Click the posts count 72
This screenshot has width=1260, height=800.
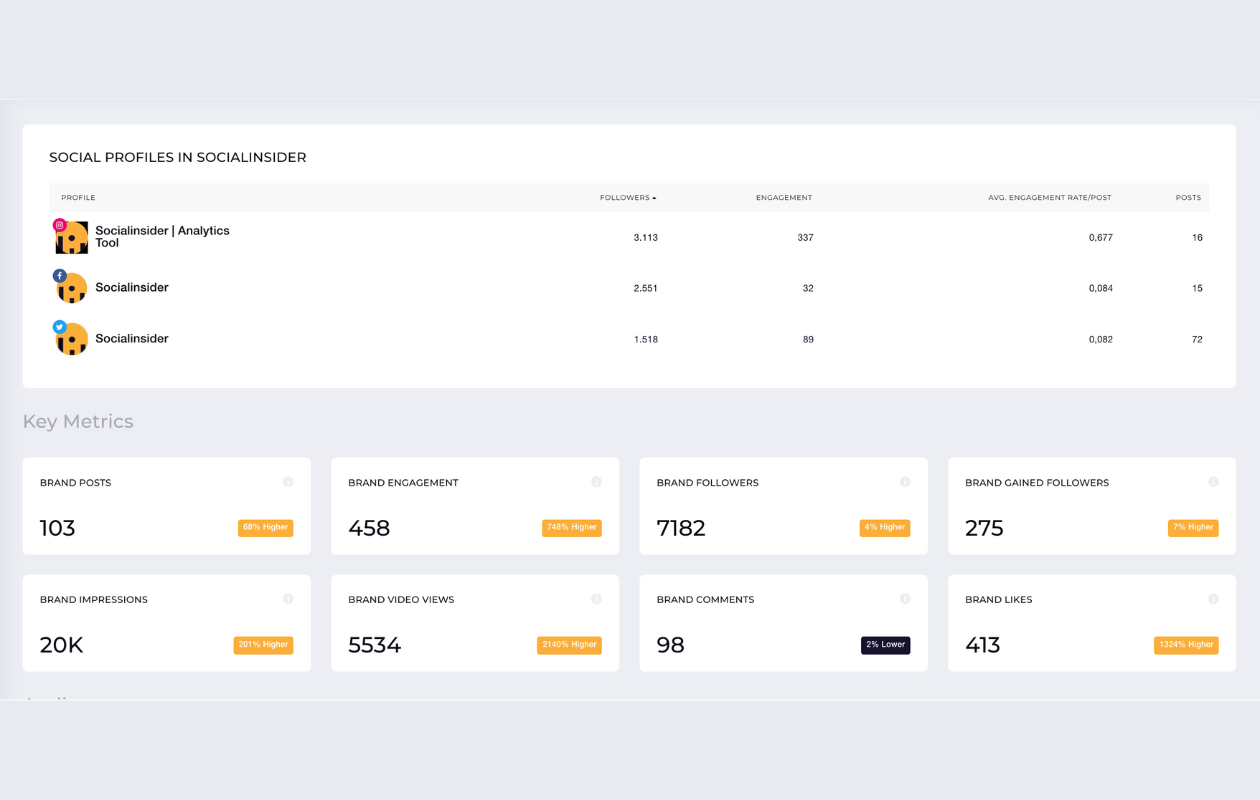(1197, 339)
